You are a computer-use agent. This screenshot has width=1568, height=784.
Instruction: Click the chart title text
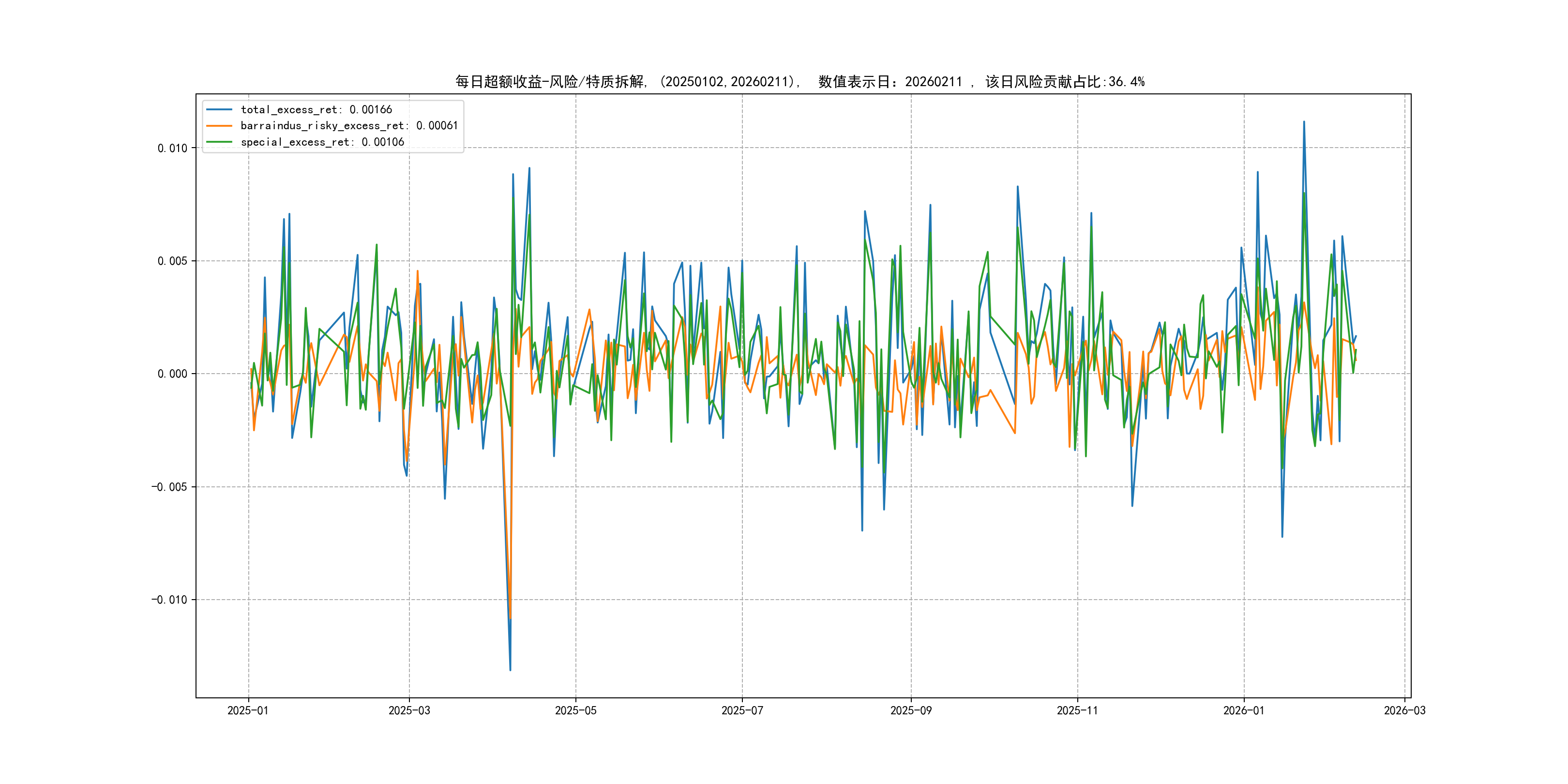(x=799, y=82)
